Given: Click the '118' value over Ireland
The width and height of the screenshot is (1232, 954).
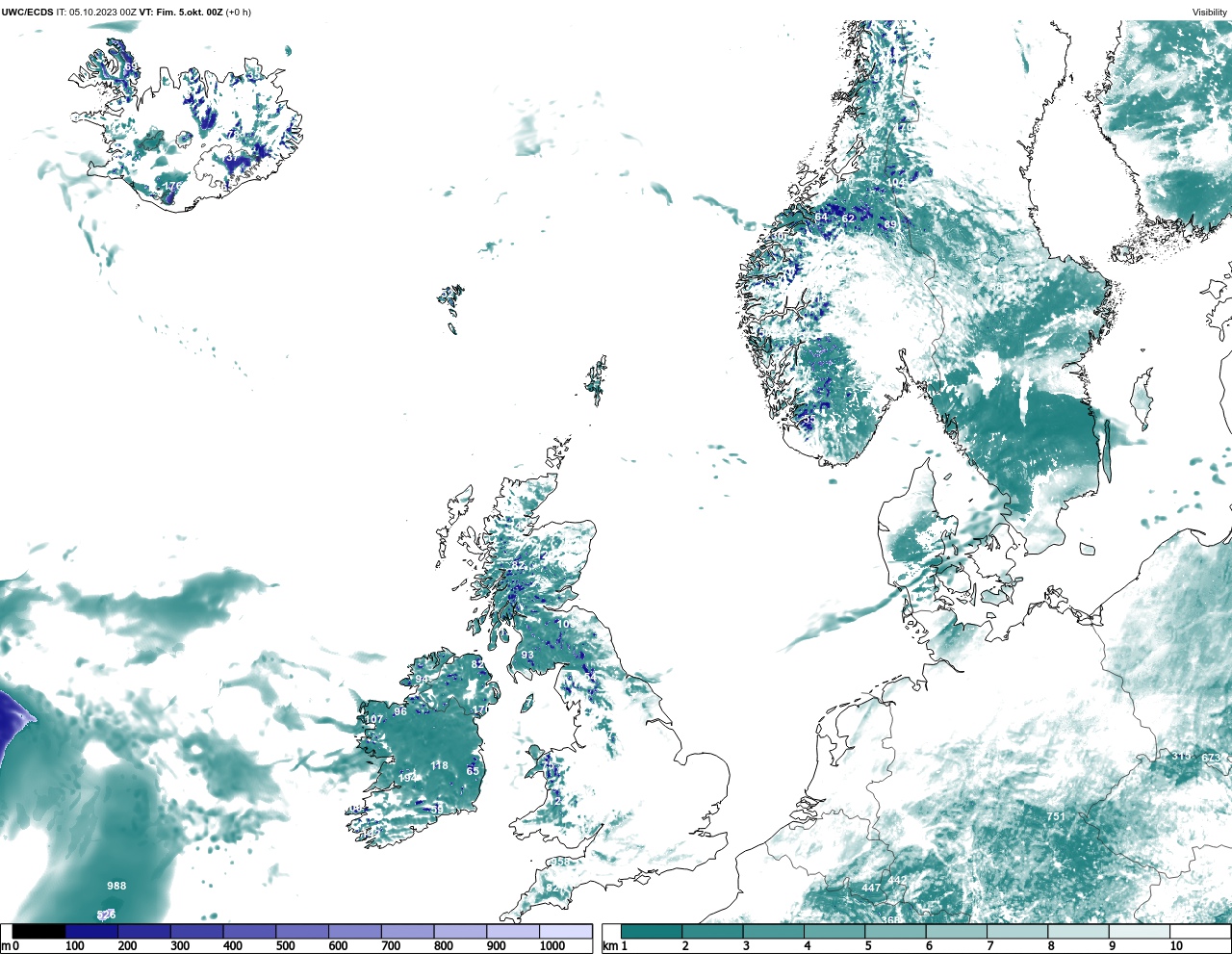Looking at the screenshot, I should point(439,765).
